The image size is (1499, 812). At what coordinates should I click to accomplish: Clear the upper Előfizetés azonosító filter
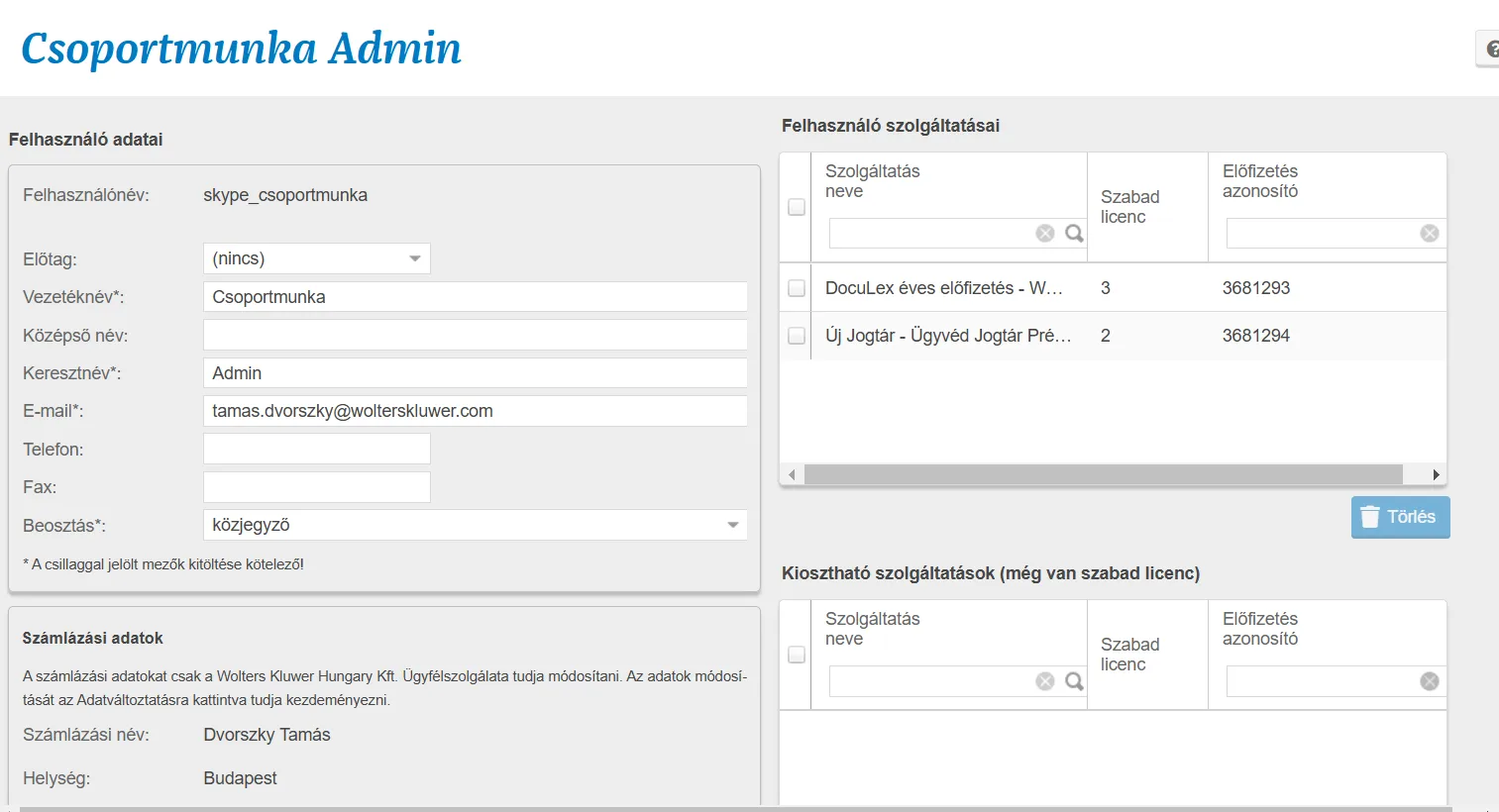[1430, 233]
